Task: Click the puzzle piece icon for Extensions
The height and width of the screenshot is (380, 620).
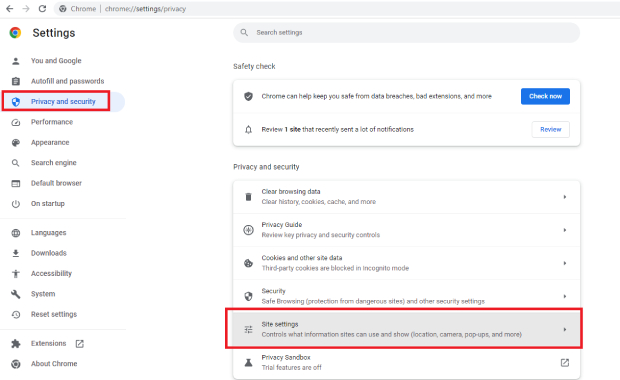Action: (x=15, y=344)
